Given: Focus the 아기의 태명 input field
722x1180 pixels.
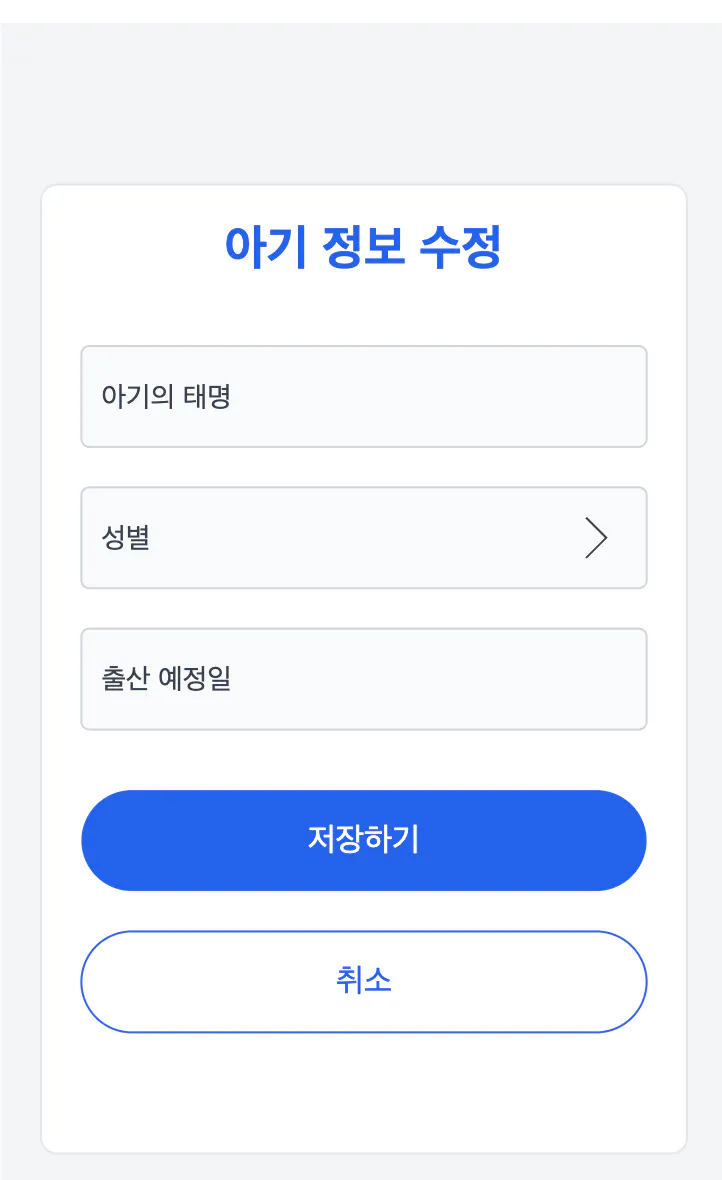Looking at the screenshot, I should click(x=364, y=397).
